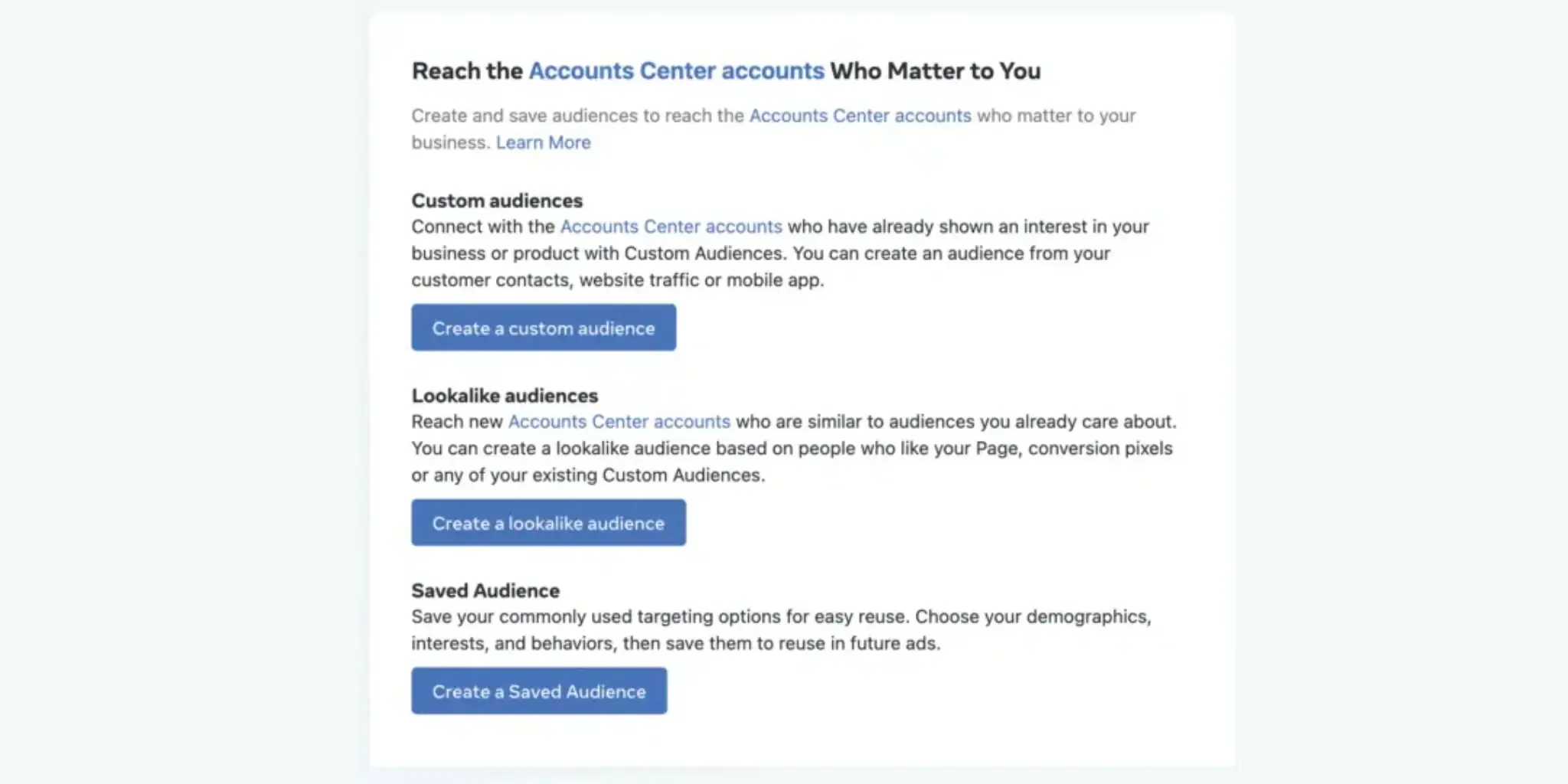This screenshot has height=784, width=1568.
Task: Visit Accounts Center accounts link under Lookalike audiences
Action: 619,422
